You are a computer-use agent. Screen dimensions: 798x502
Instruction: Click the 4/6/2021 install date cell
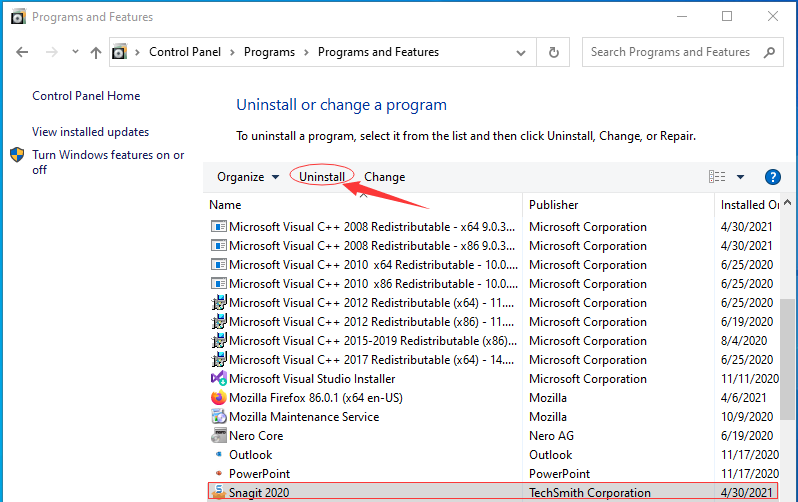coord(744,398)
